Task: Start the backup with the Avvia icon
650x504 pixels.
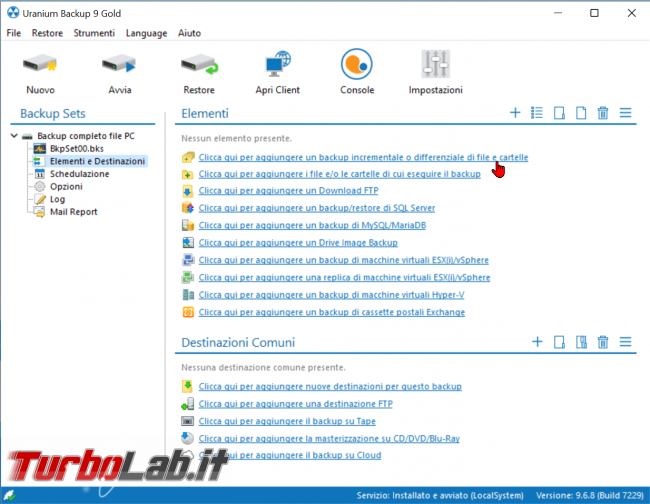Action: (119, 65)
